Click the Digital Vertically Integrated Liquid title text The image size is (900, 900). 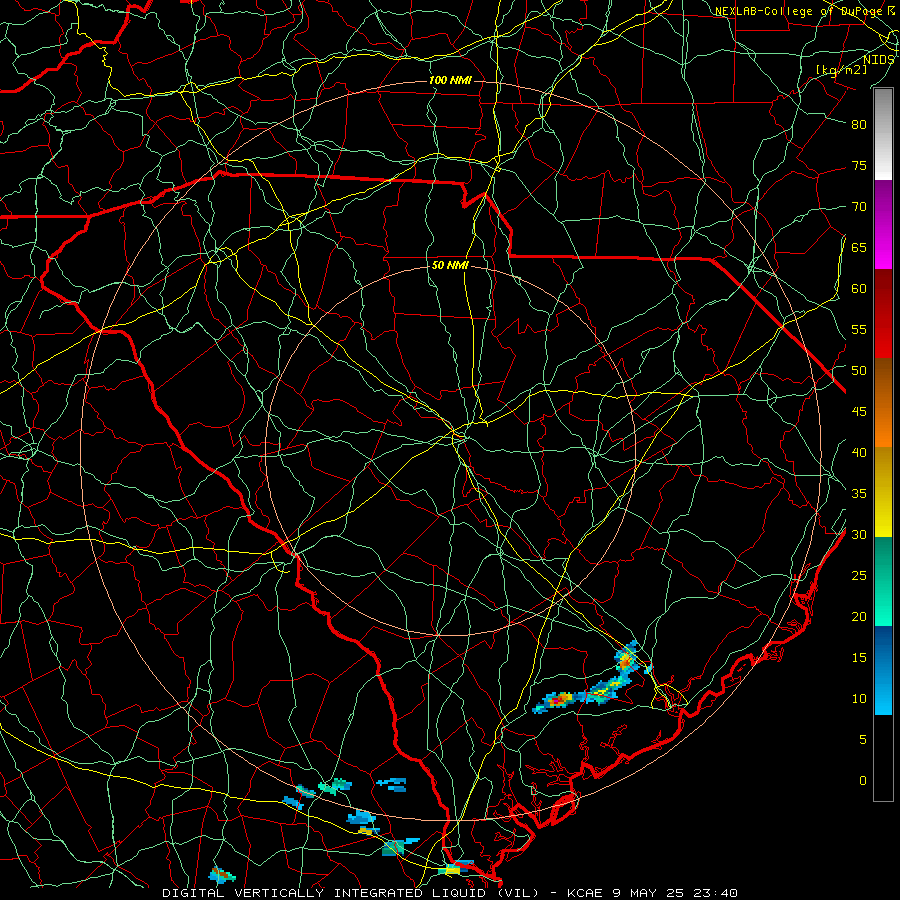[x=351, y=893]
